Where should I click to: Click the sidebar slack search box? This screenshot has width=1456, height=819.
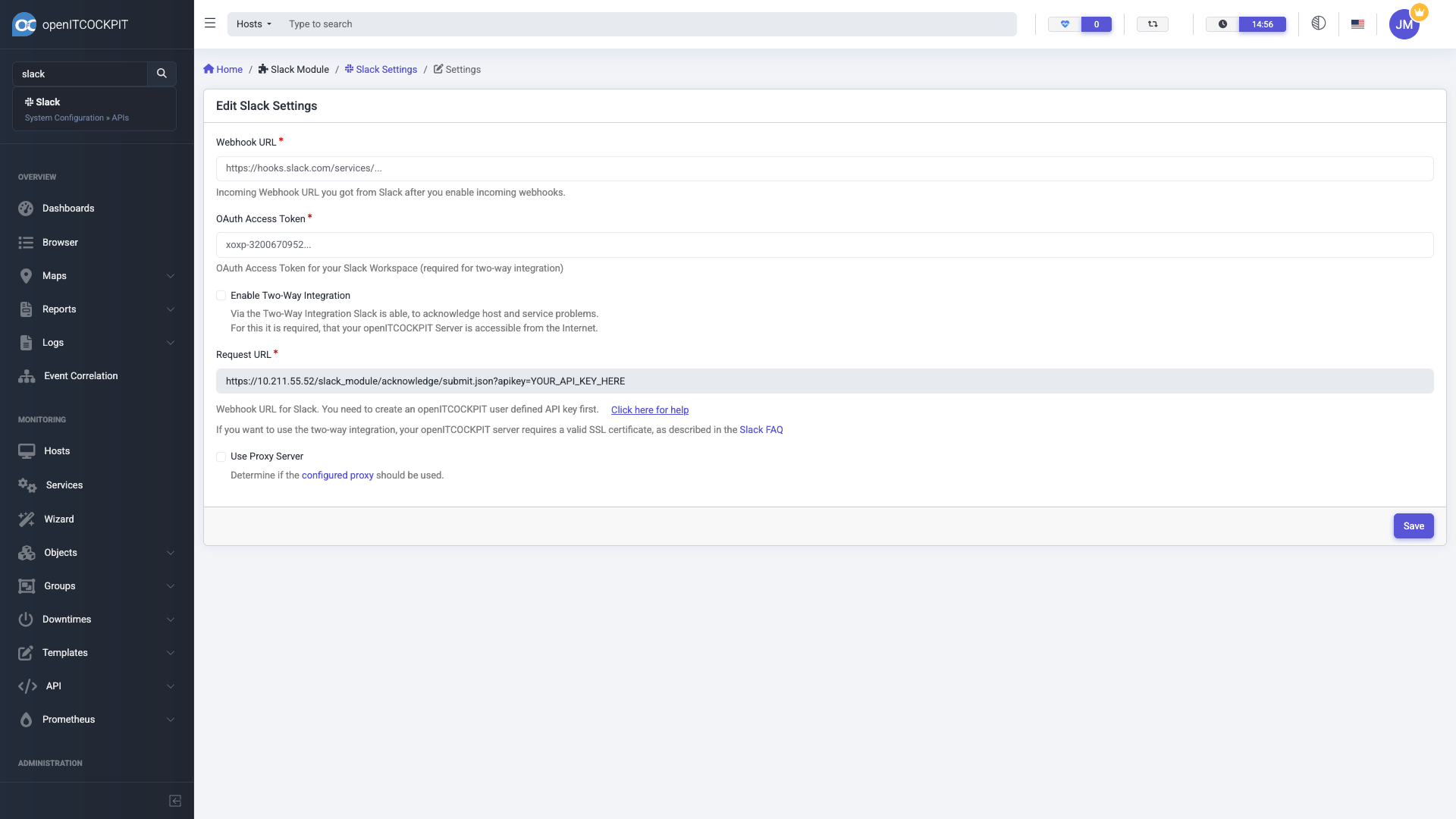80,74
